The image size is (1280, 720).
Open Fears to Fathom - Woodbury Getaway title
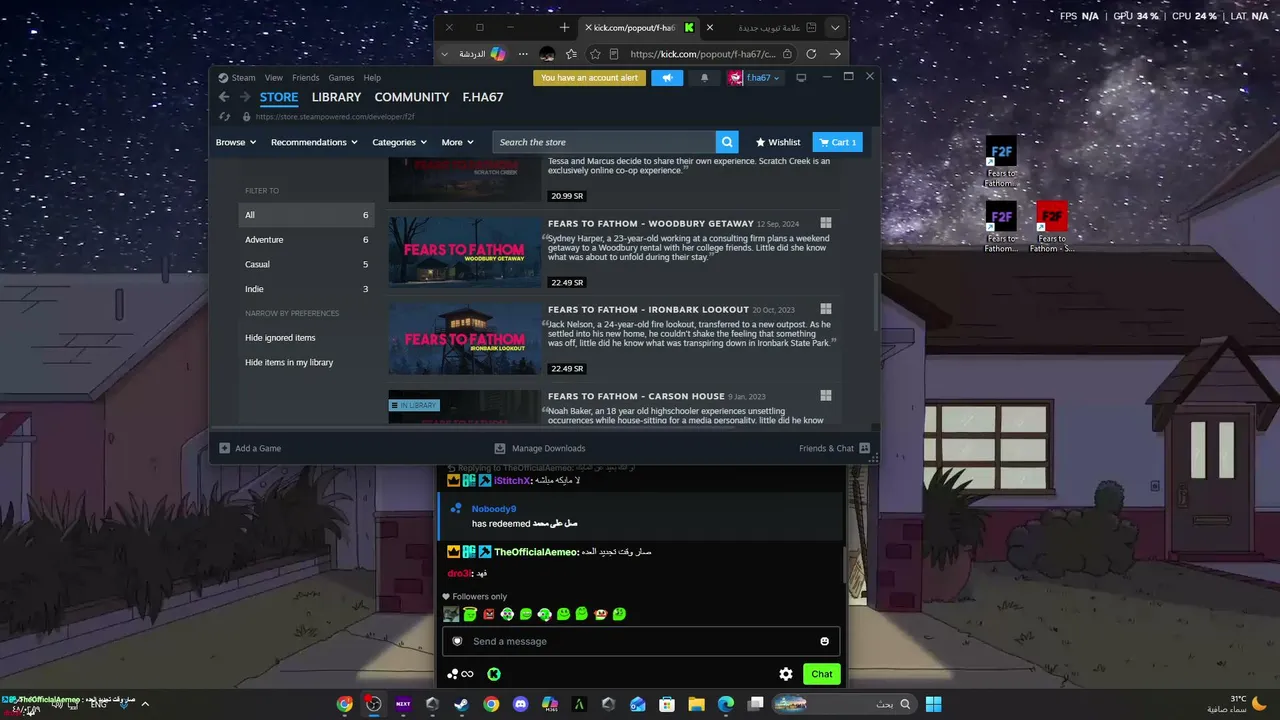[651, 224]
